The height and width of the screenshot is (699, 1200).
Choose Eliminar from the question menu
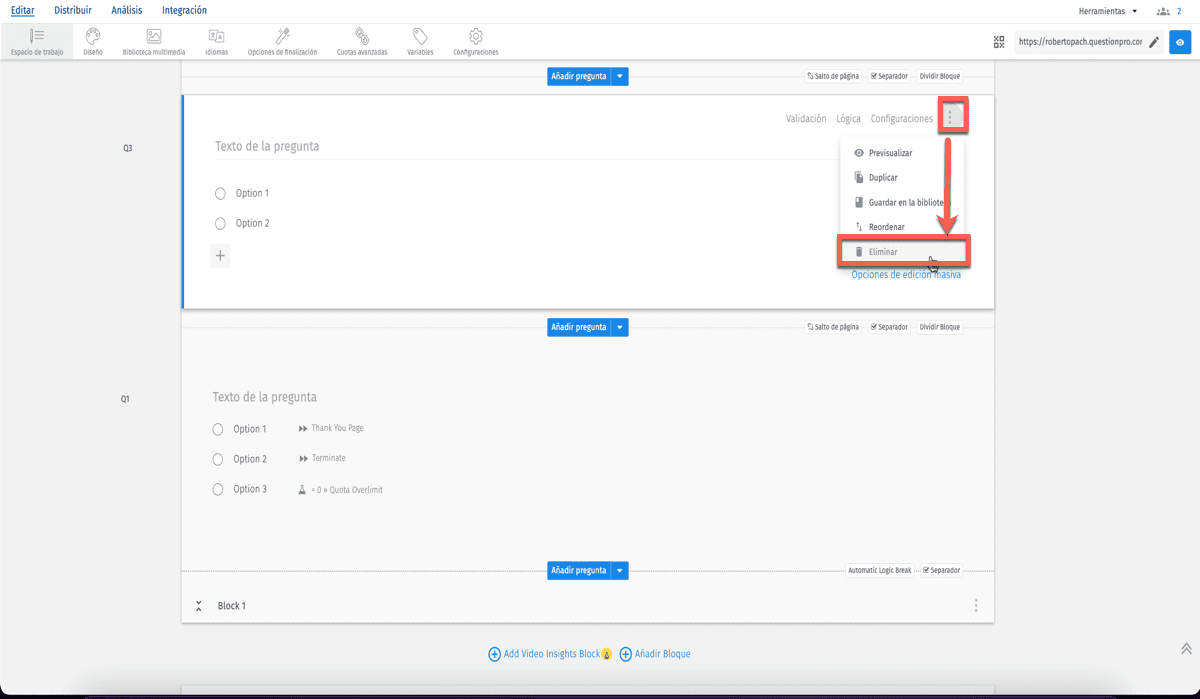[x=903, y=252]
